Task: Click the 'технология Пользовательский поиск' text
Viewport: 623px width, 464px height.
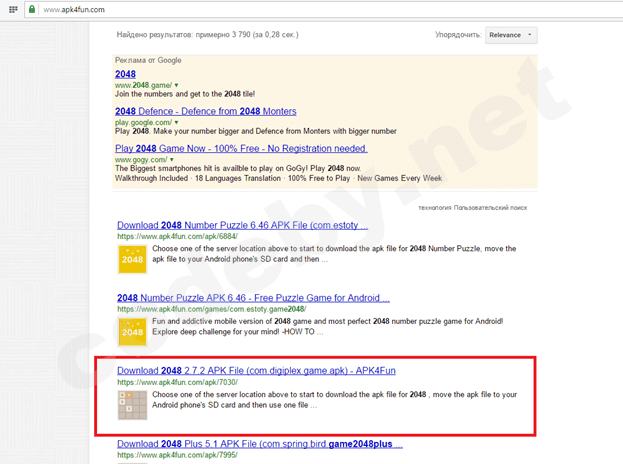Action: [472, 208]
